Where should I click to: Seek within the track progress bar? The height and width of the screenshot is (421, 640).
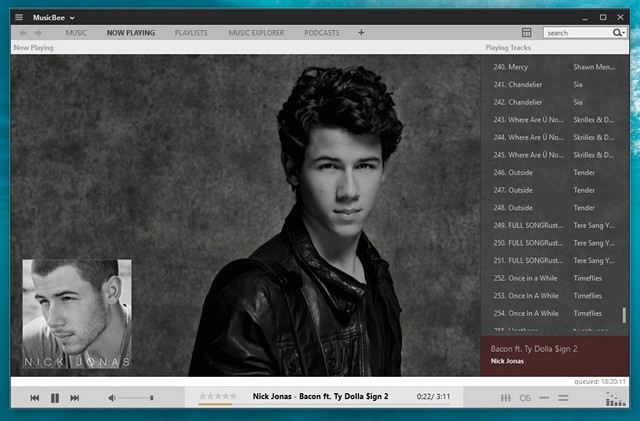(x=324, y=404)
